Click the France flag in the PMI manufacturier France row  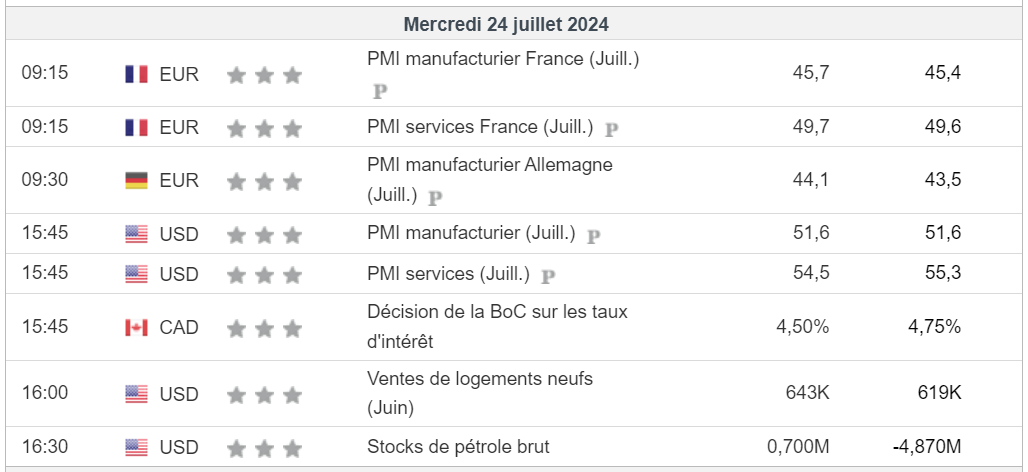pyautogui.click(x=136, y=74)
